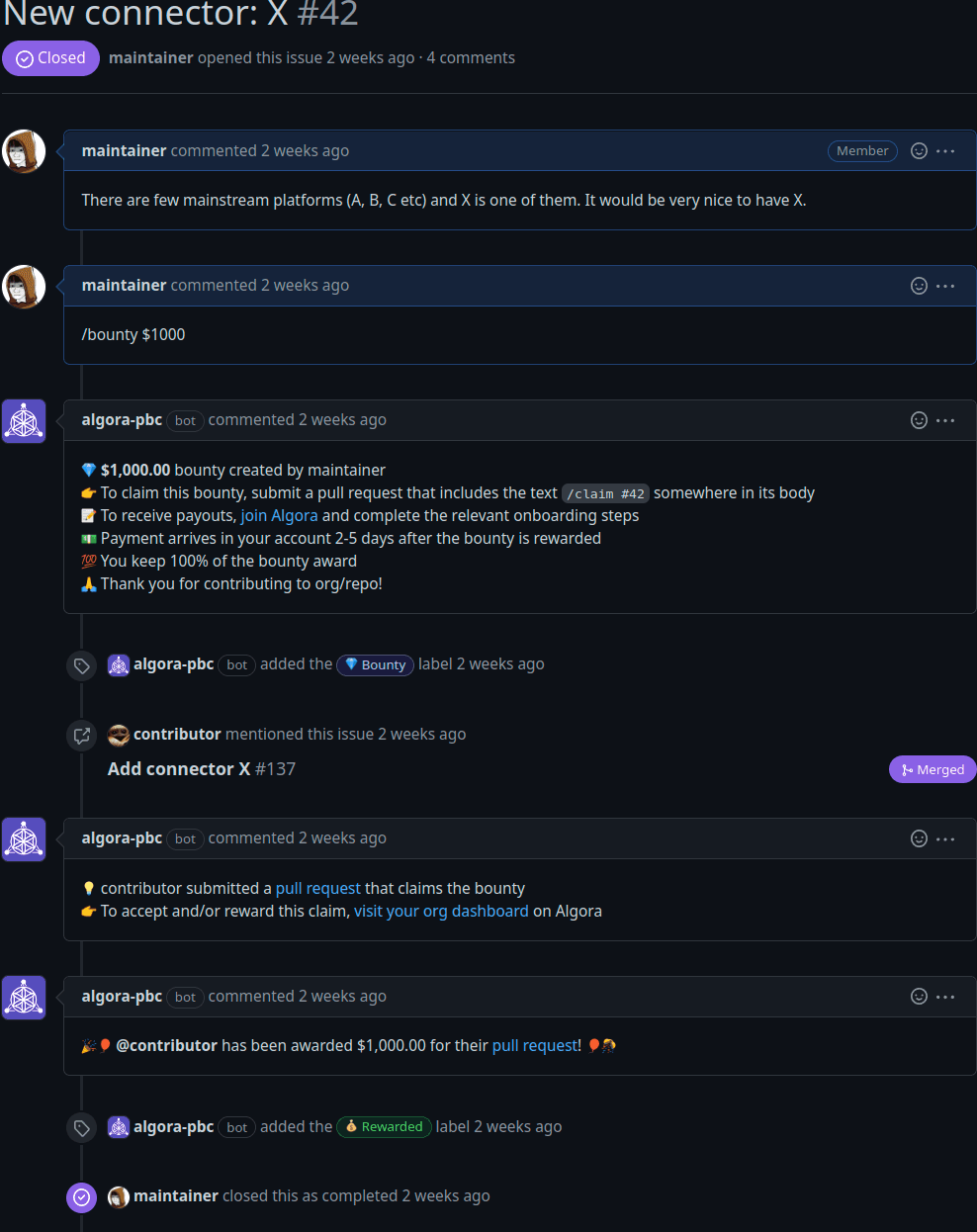Image resolution: width=977 pixels, height=1232 pixels.
Task: Click the maintainer avatar beside the first comment
Action: 24,151
